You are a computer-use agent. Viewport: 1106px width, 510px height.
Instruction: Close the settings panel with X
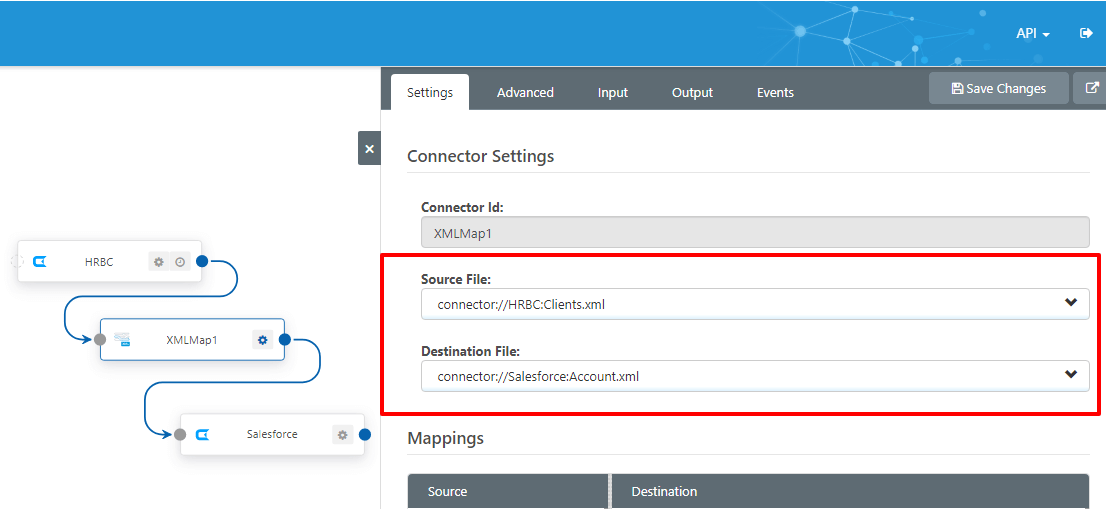pyautogui.click(x=369, y=148)
